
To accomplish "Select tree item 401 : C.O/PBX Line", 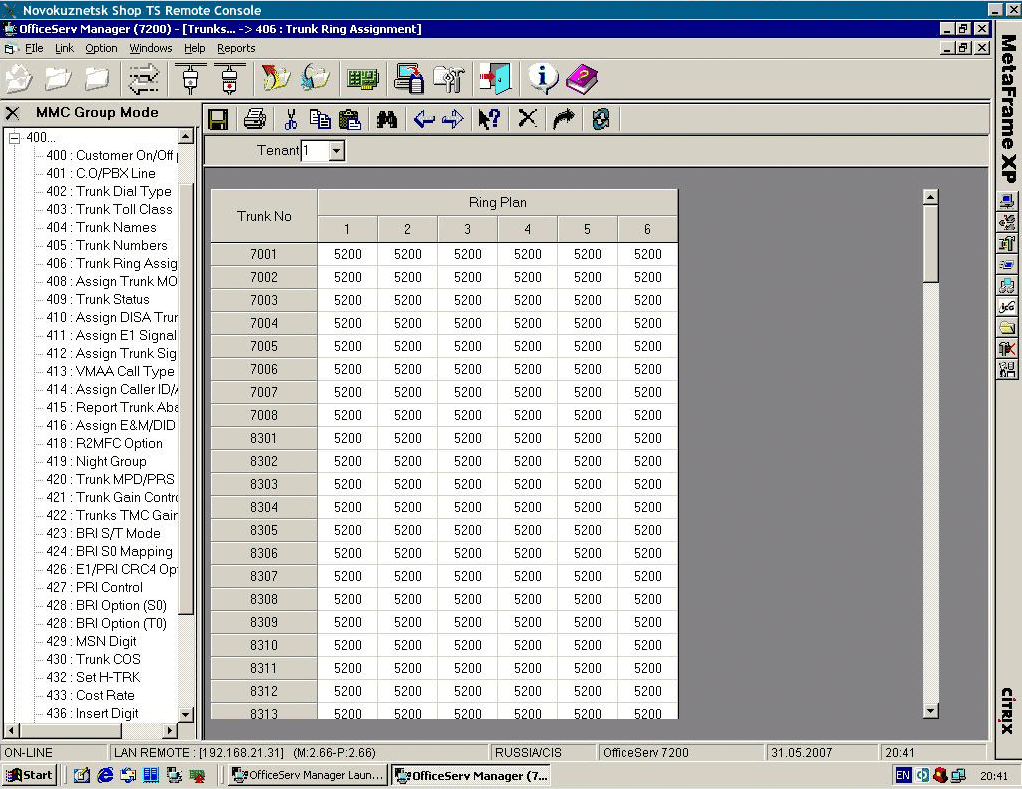I will 101,173.
